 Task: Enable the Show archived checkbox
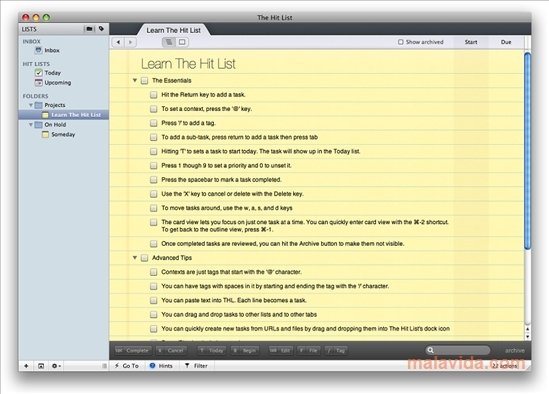click(x=401, y=42)
